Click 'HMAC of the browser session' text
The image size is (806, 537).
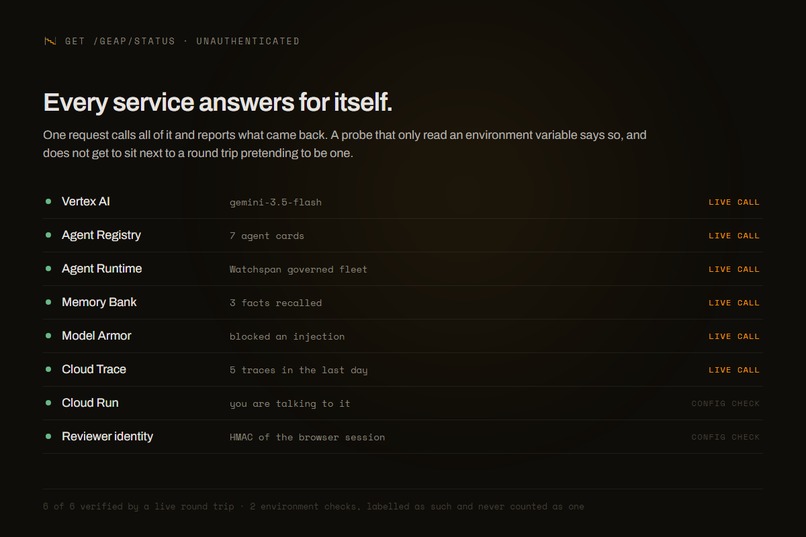[307, 437]
